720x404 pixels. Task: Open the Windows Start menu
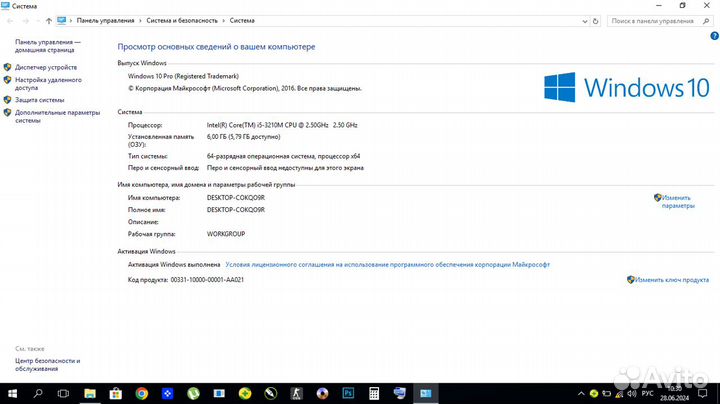tap(12, 393)
